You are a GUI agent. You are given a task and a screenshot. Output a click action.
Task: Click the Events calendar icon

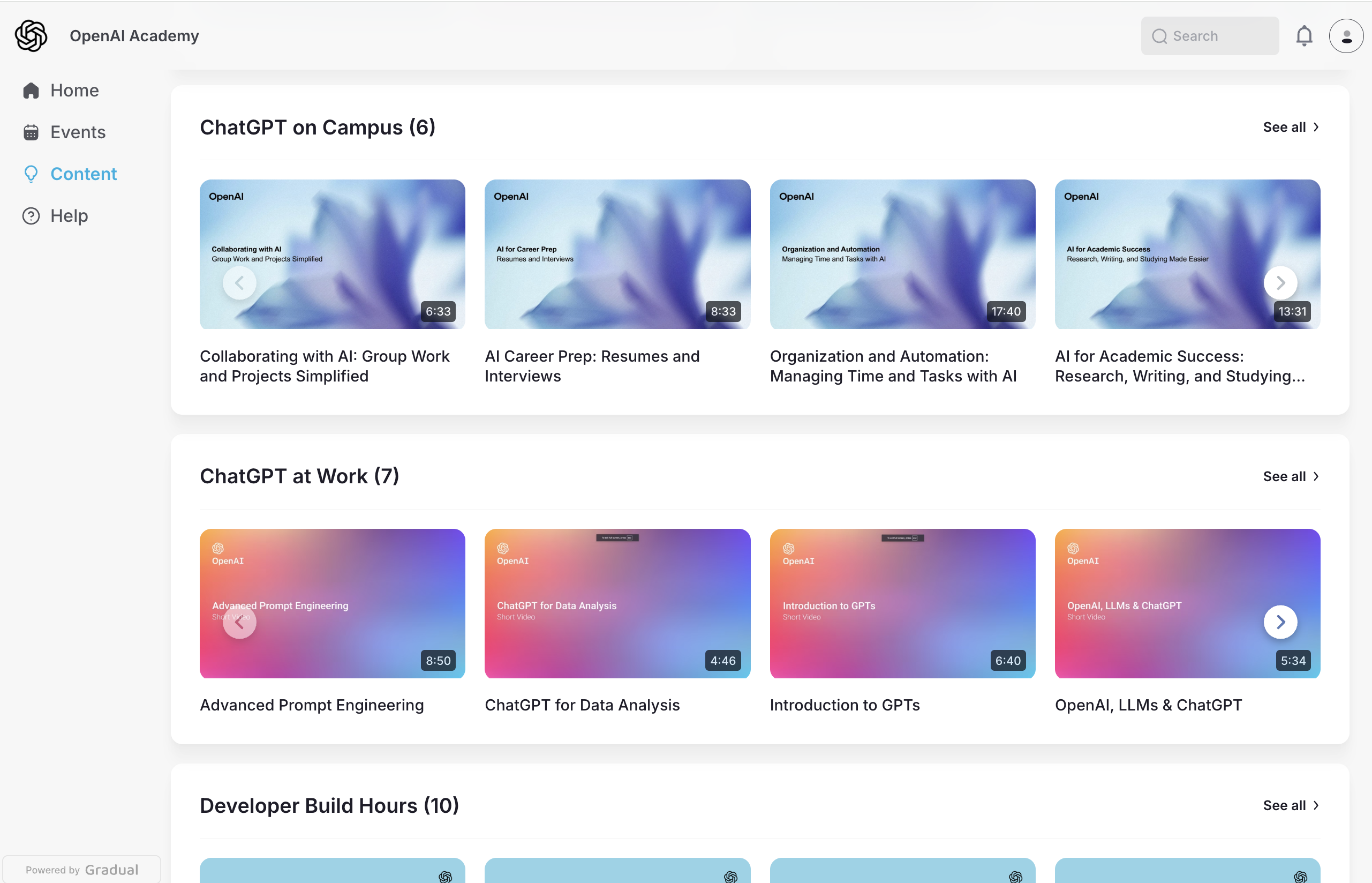[31, 132]
